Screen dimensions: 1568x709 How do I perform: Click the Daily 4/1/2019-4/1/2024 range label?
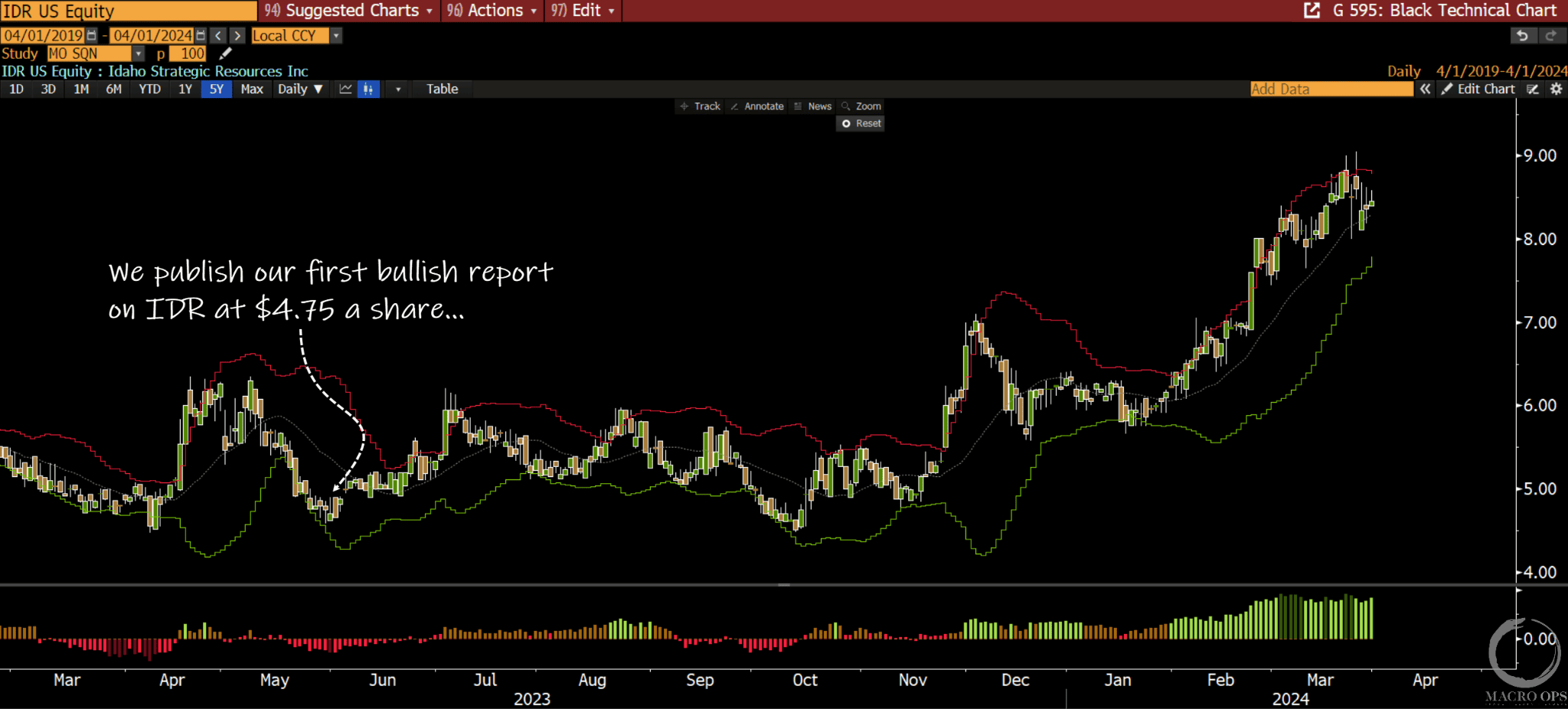1477,71
